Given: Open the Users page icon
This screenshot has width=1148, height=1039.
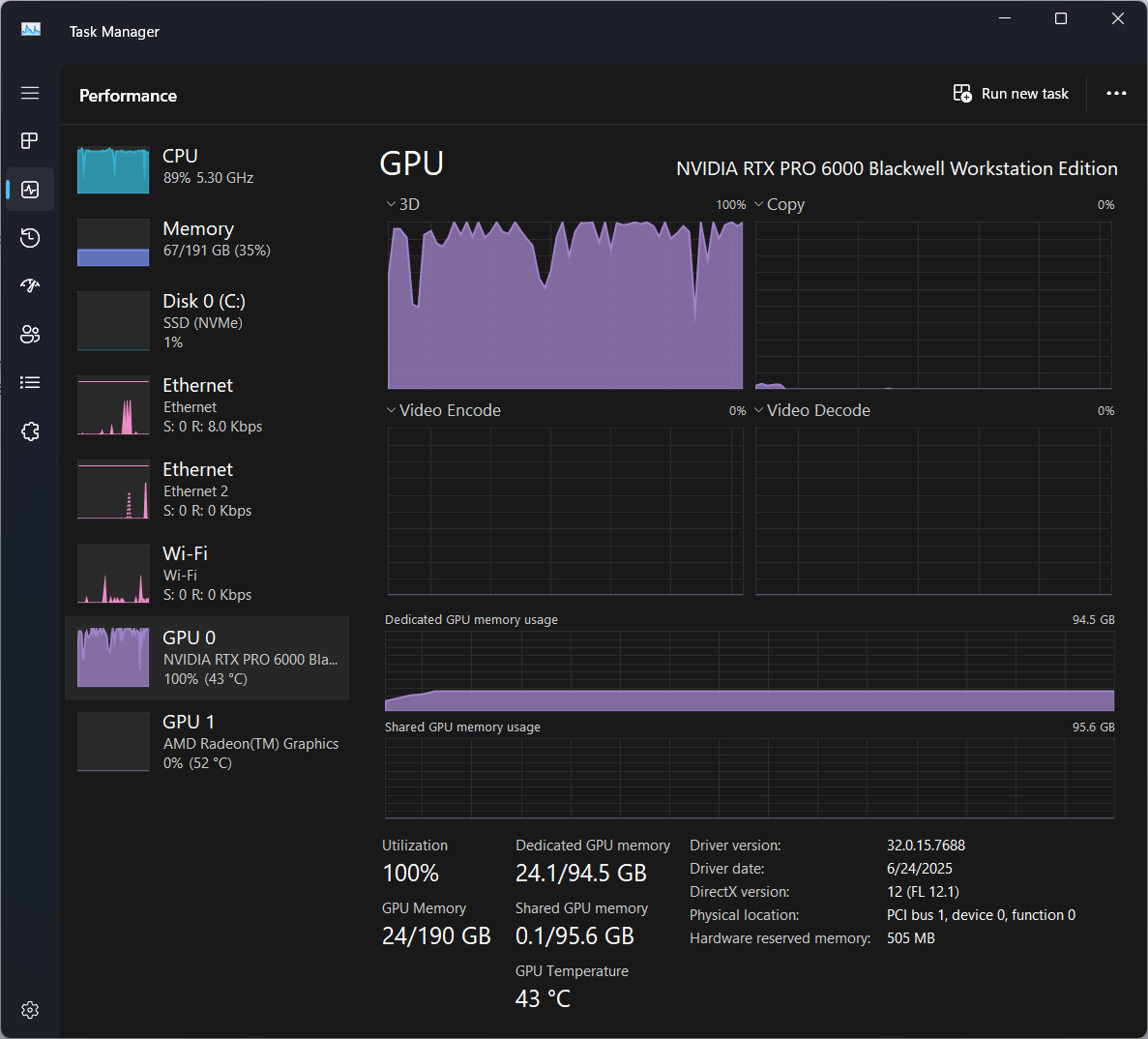Looking at the screenshot, I should (x=30, y=335).
